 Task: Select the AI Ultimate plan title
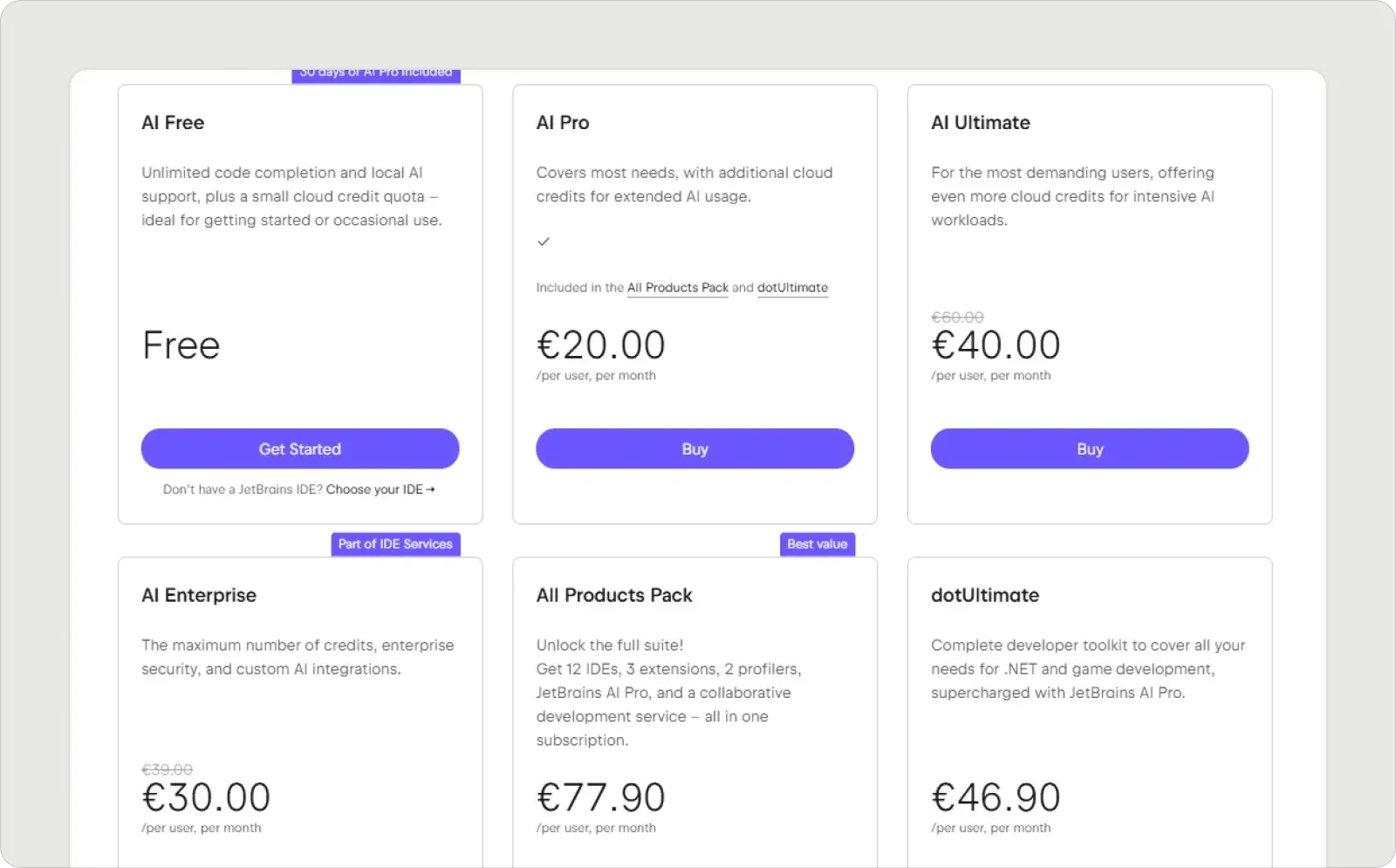click(x=980, y=123)
